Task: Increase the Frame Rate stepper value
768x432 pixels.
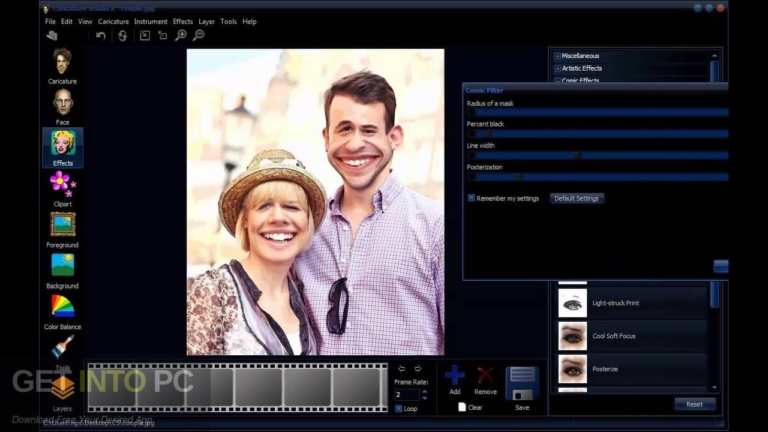Action: pyautogui.click(x=424, y=391)
